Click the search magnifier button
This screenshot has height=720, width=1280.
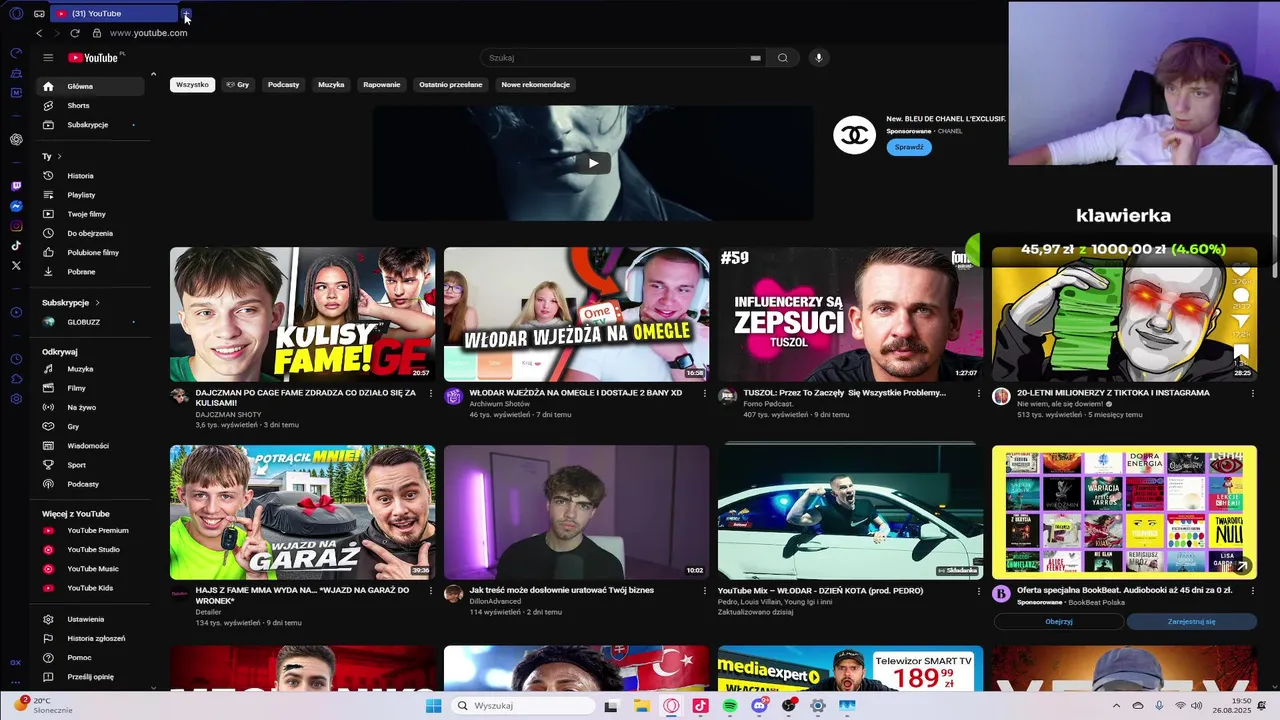click(783, 58)
